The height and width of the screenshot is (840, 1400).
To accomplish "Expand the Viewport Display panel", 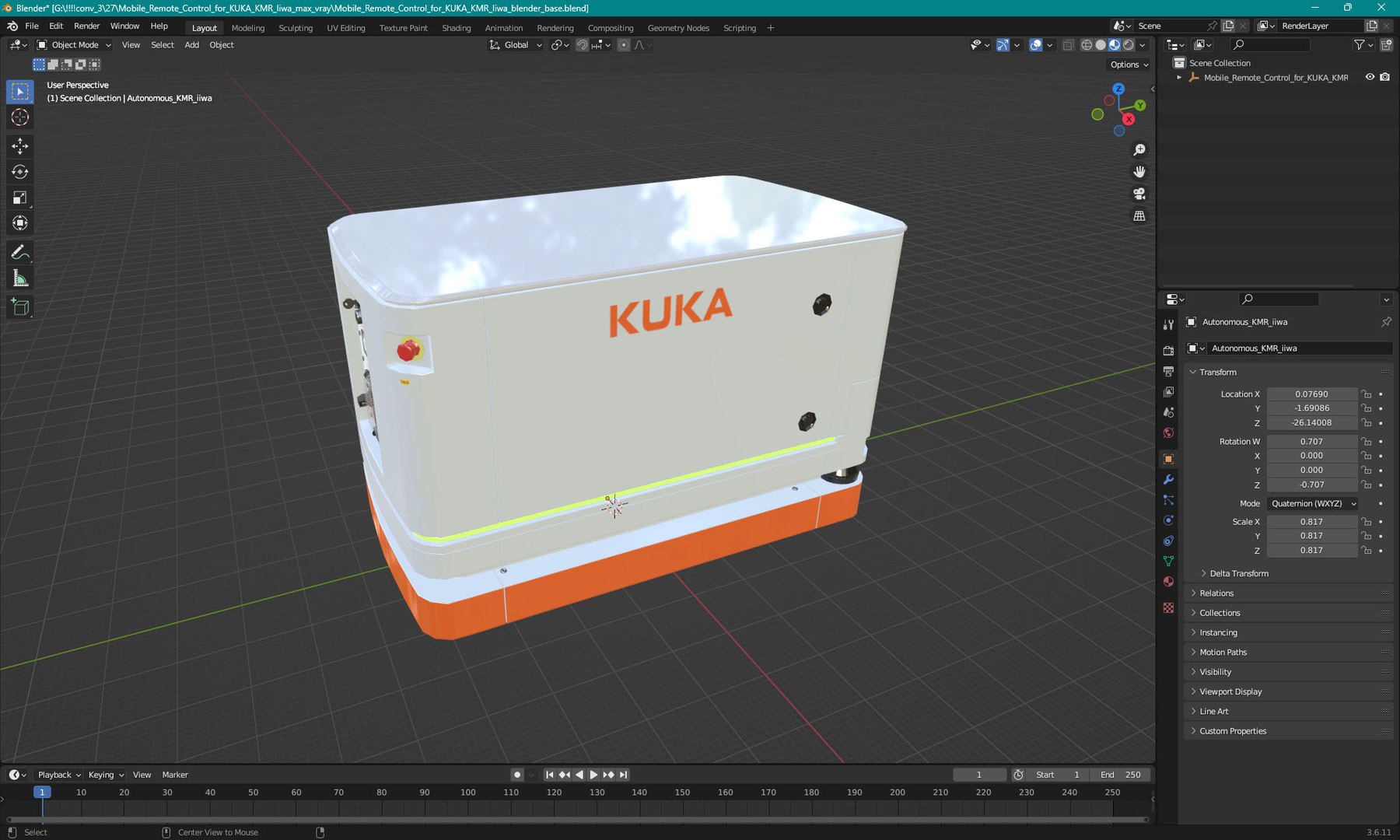I will [1230, 691].
